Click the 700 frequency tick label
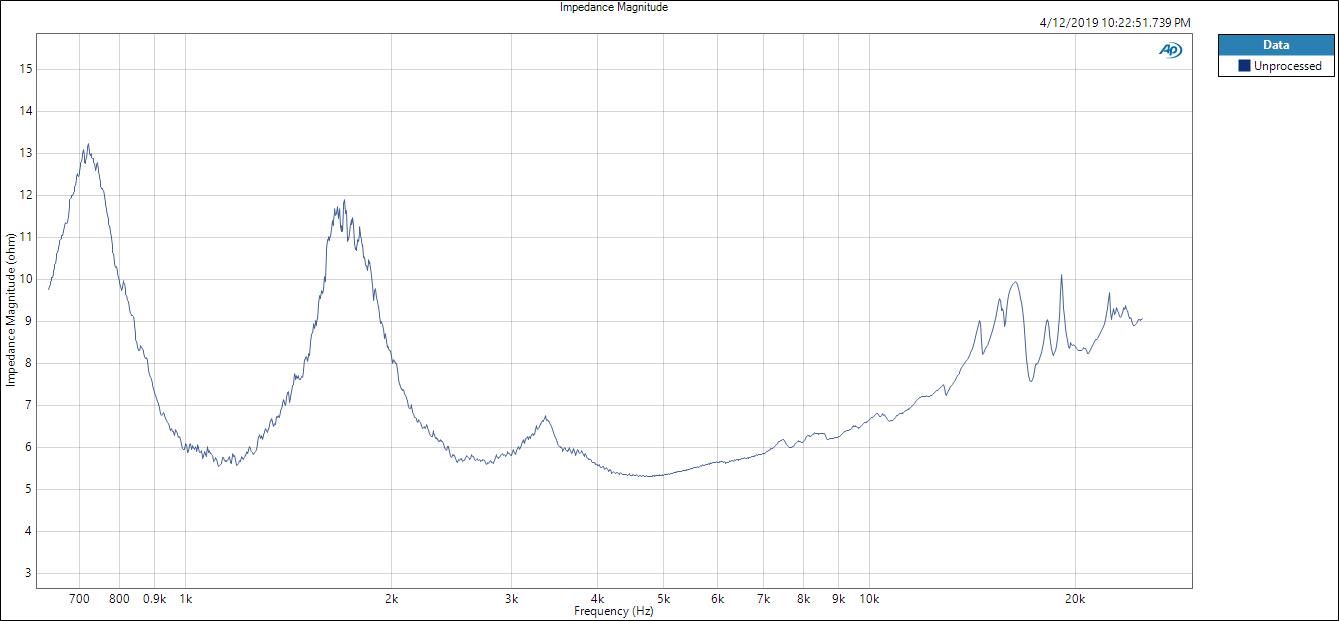1339x621 pixels. click(80, 599)
